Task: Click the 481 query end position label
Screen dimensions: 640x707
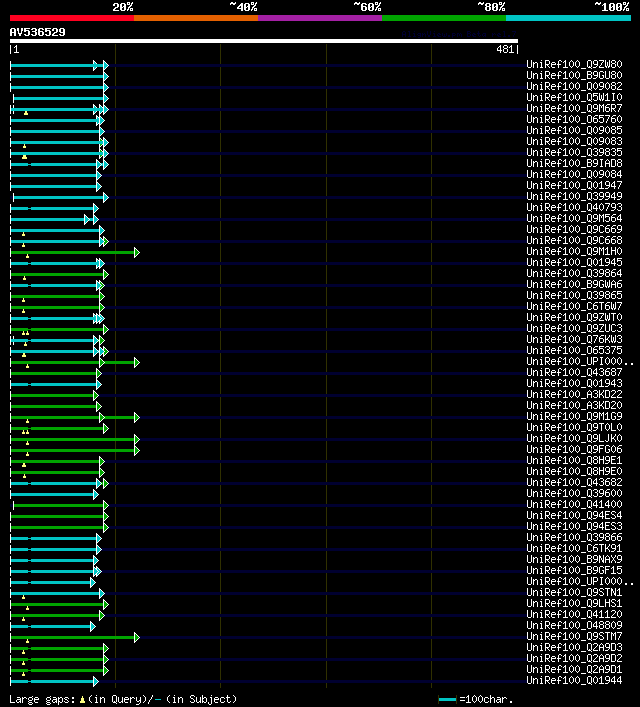Action: tap(505, 49)
